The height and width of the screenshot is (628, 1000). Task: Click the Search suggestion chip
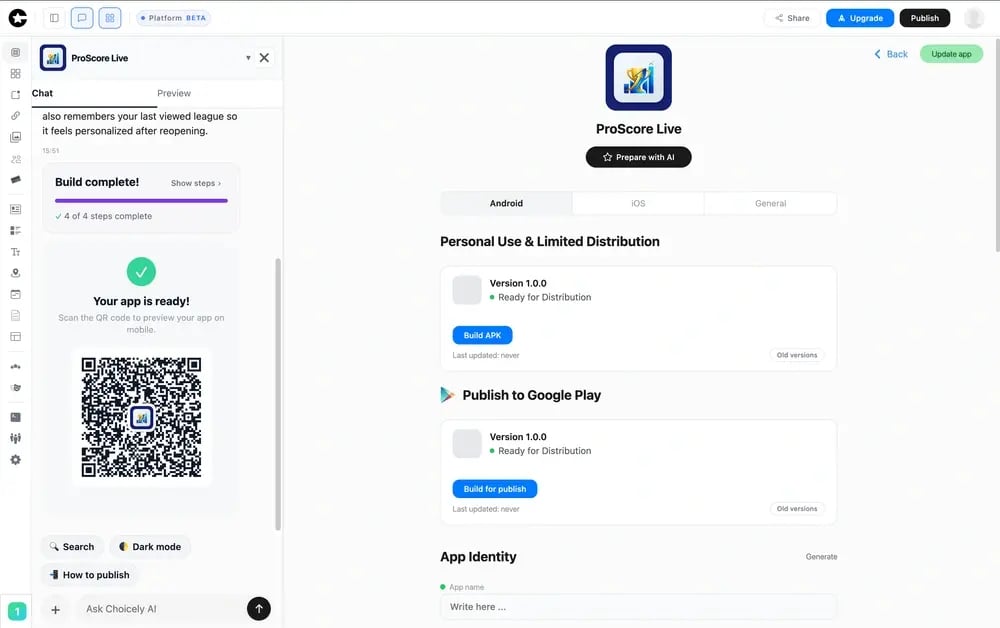[x=72, y=547]
